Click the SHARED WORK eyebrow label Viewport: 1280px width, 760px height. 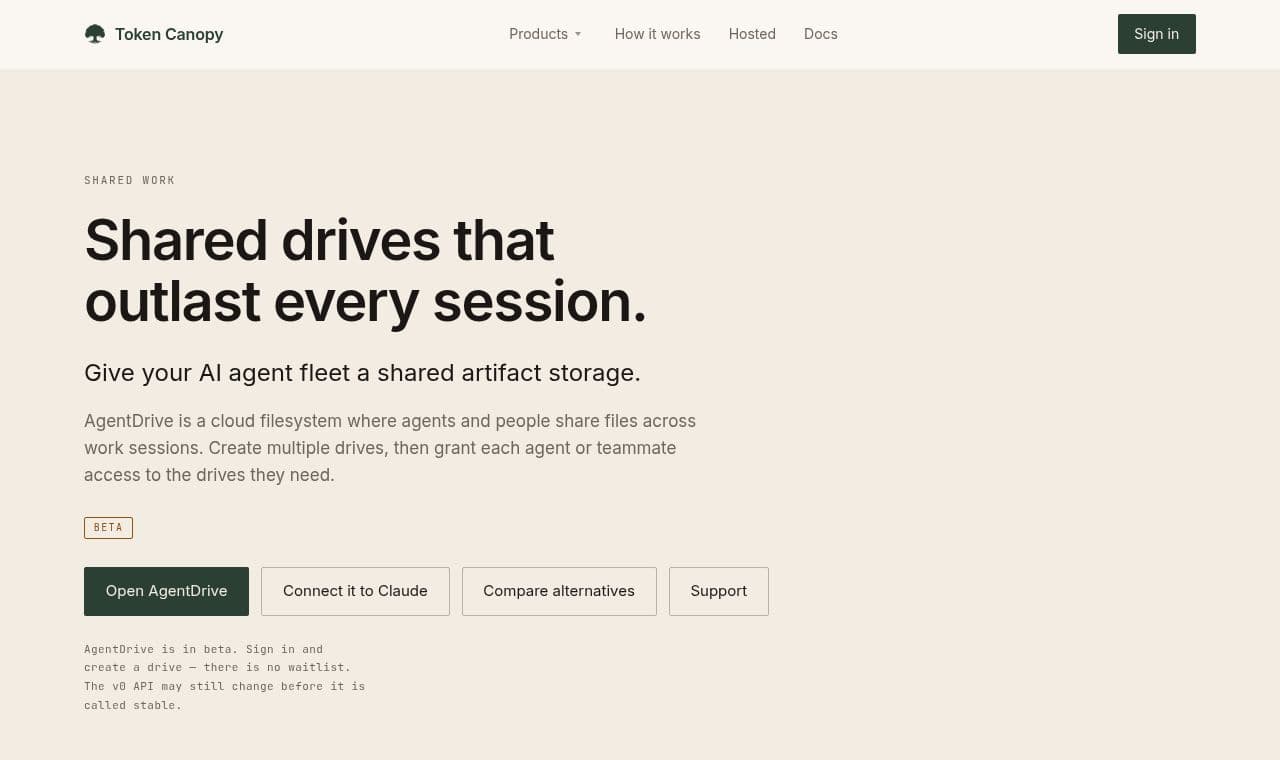point(130,181)
